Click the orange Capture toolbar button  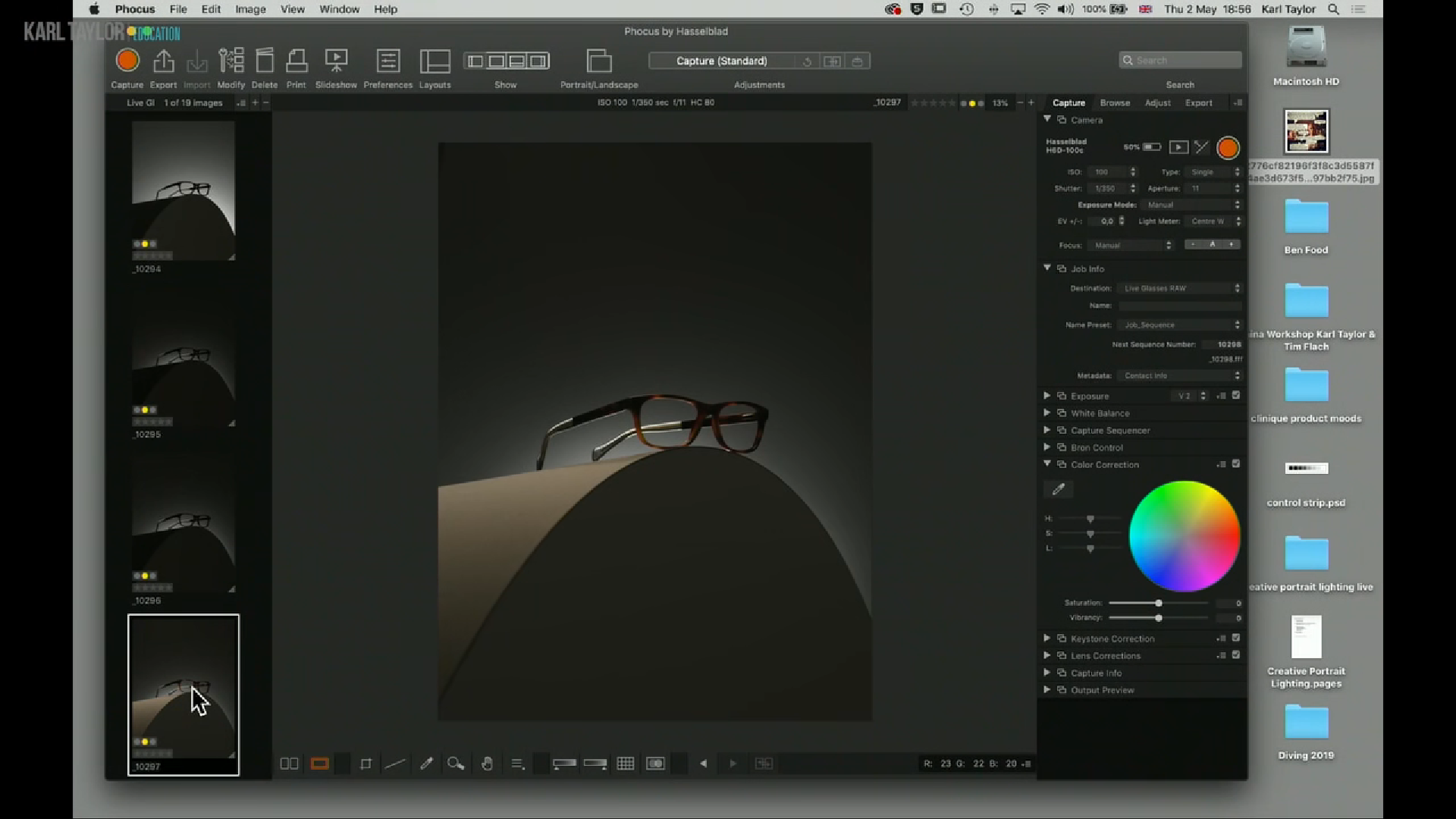(127, 61)
